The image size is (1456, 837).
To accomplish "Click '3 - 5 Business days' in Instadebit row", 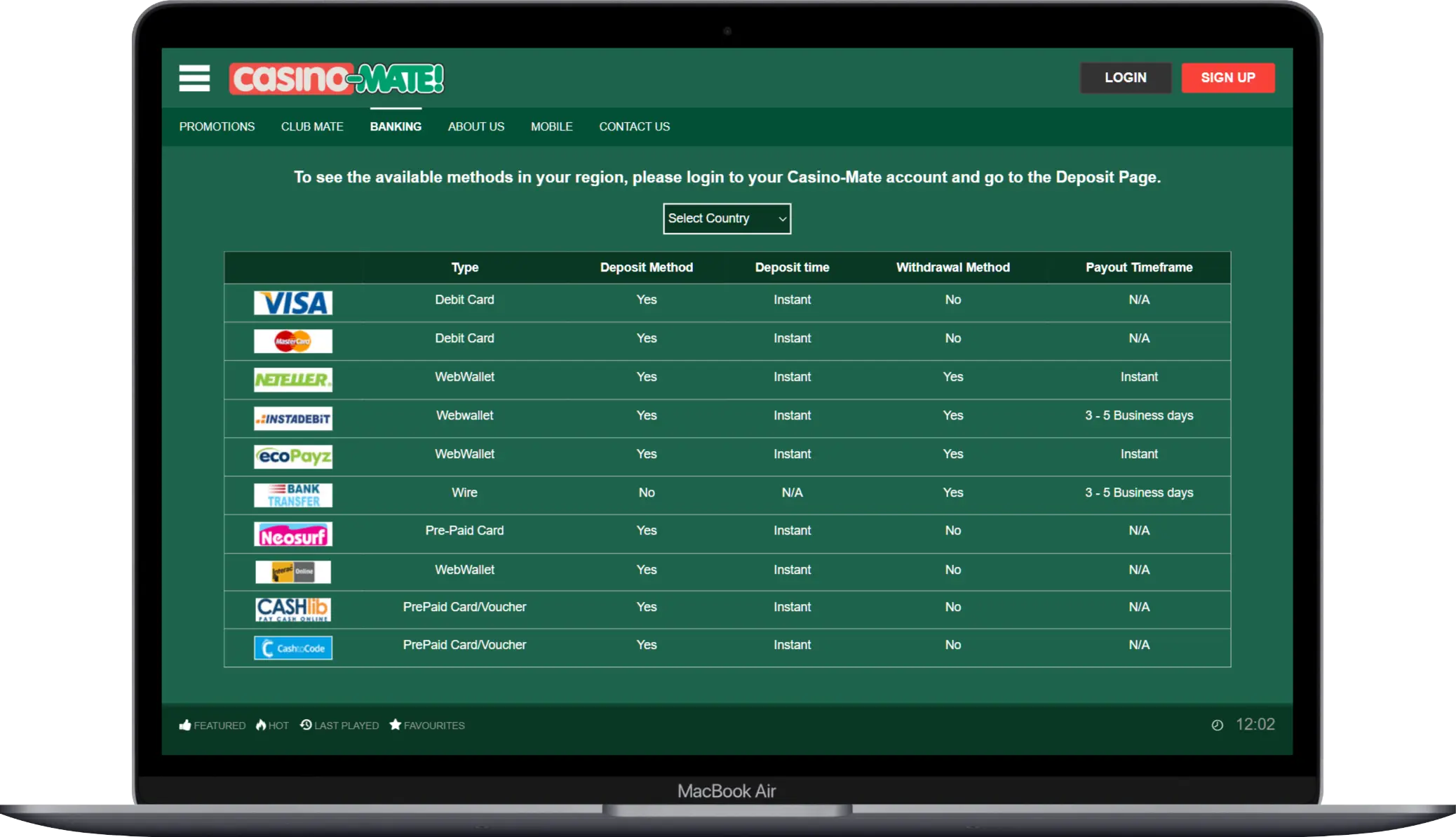I will pos(1139,415).
